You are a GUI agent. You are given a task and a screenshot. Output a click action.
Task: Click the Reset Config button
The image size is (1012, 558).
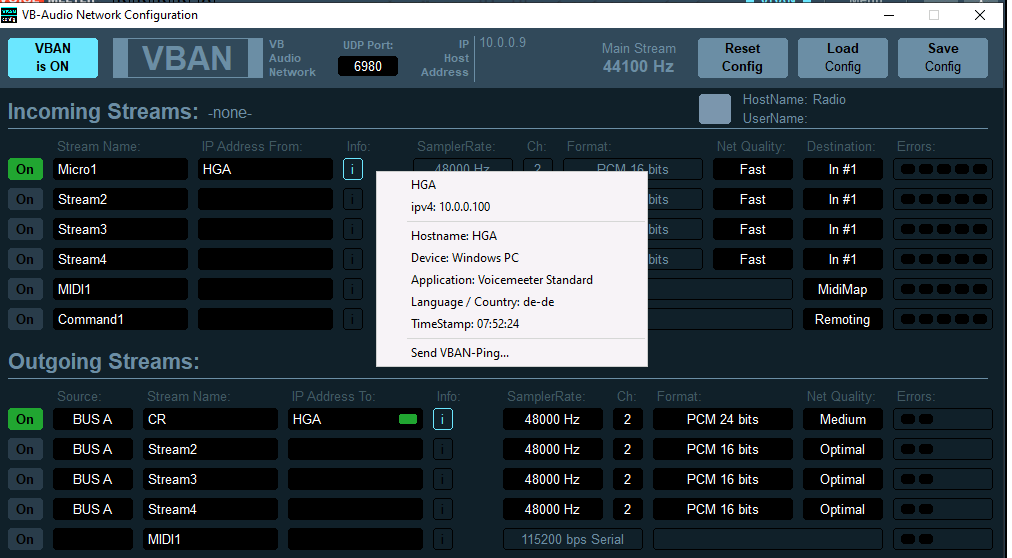point(742,58)
